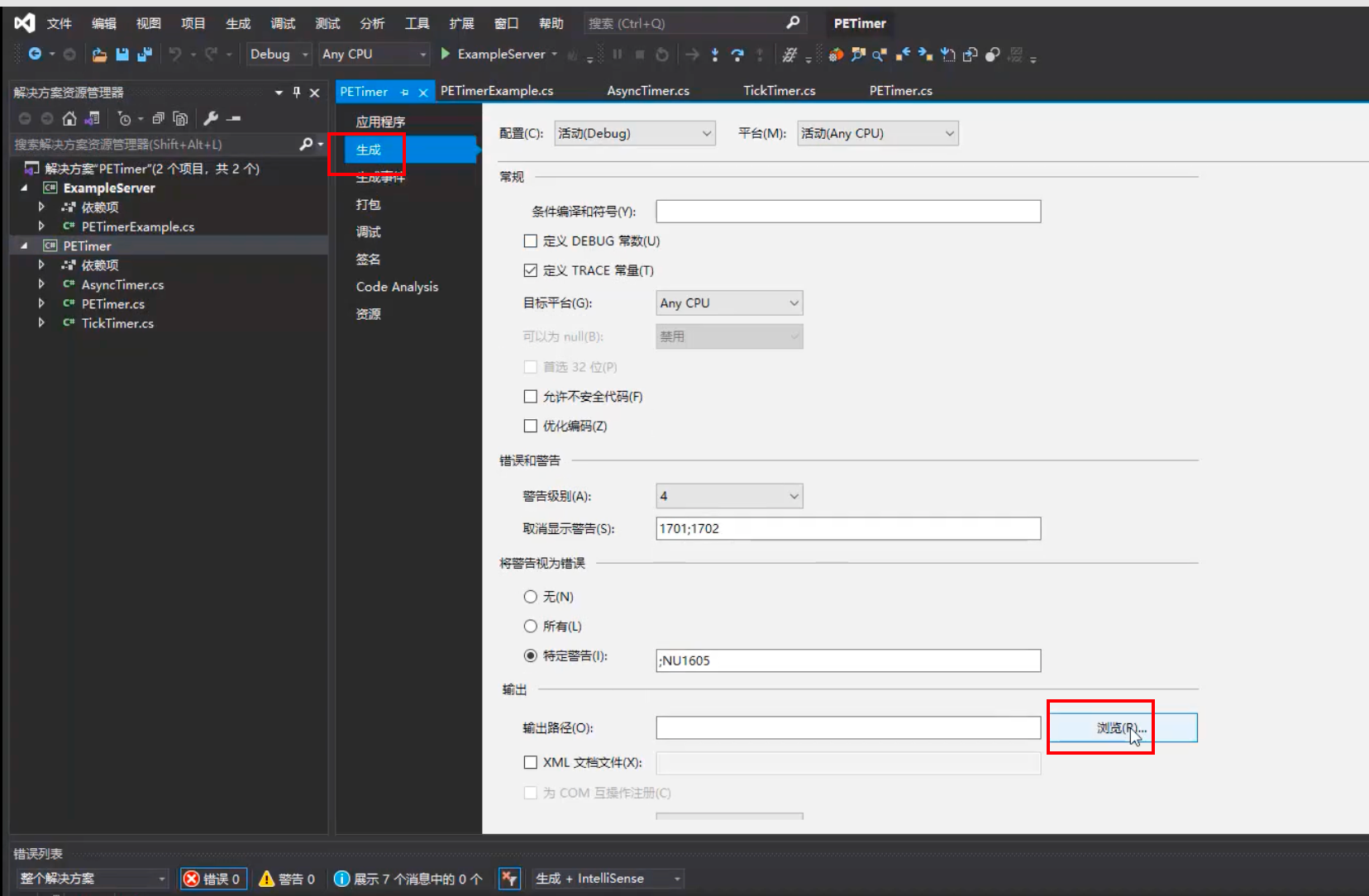Click the save file disk icon
The width and height of the screenshot is (1369, 896).
[122, 55]
